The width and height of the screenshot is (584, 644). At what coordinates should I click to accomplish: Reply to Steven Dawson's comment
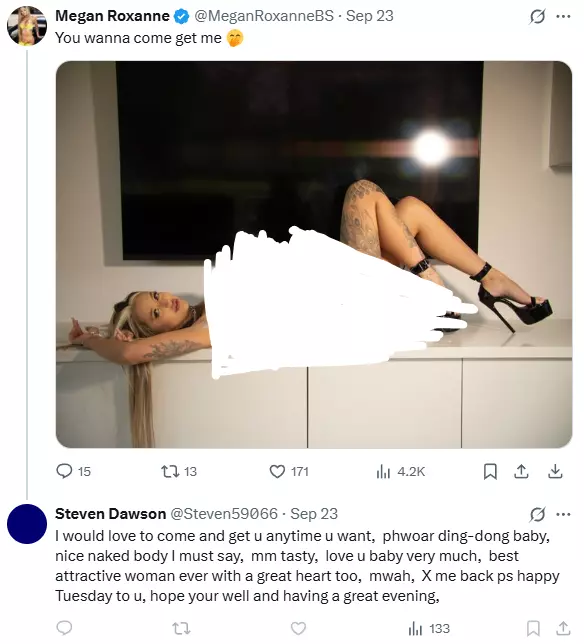pyautogui.click(x=64, y=628)
